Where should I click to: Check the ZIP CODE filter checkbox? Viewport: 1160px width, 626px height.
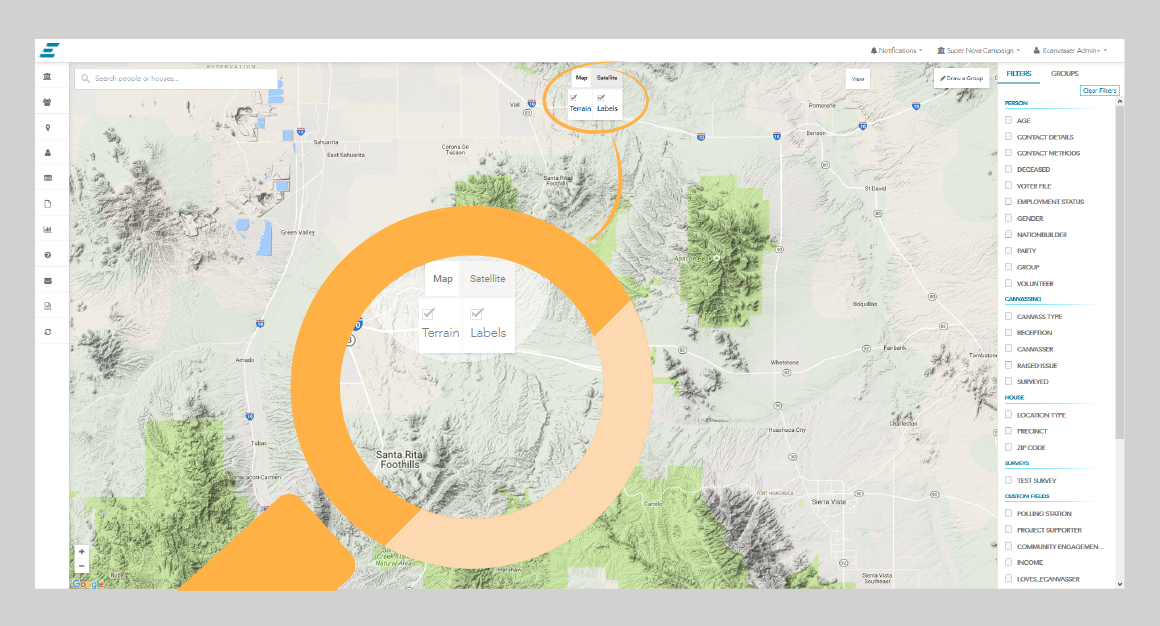[1008, 447]
